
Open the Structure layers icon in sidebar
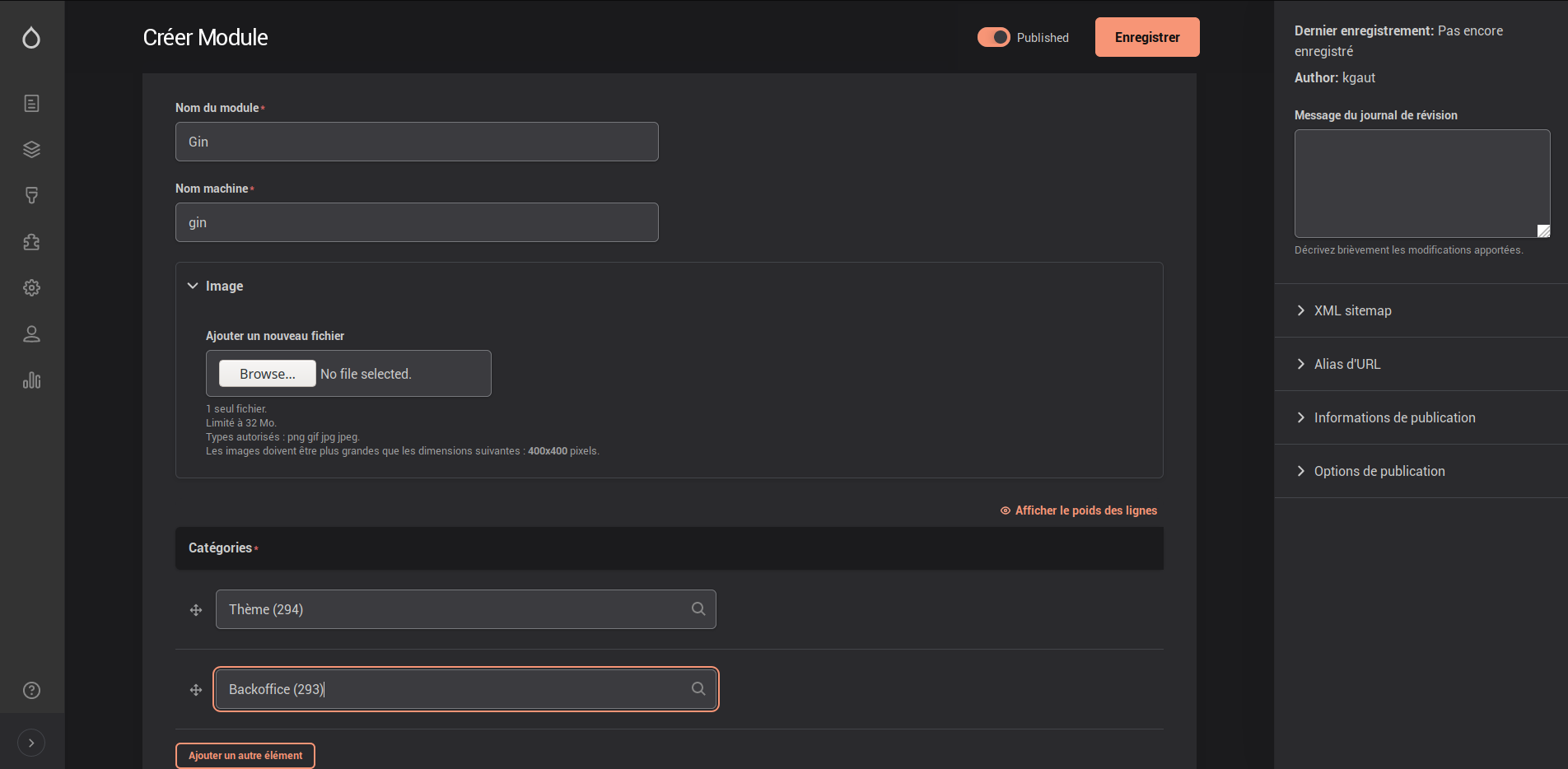[x=31, y=149]
